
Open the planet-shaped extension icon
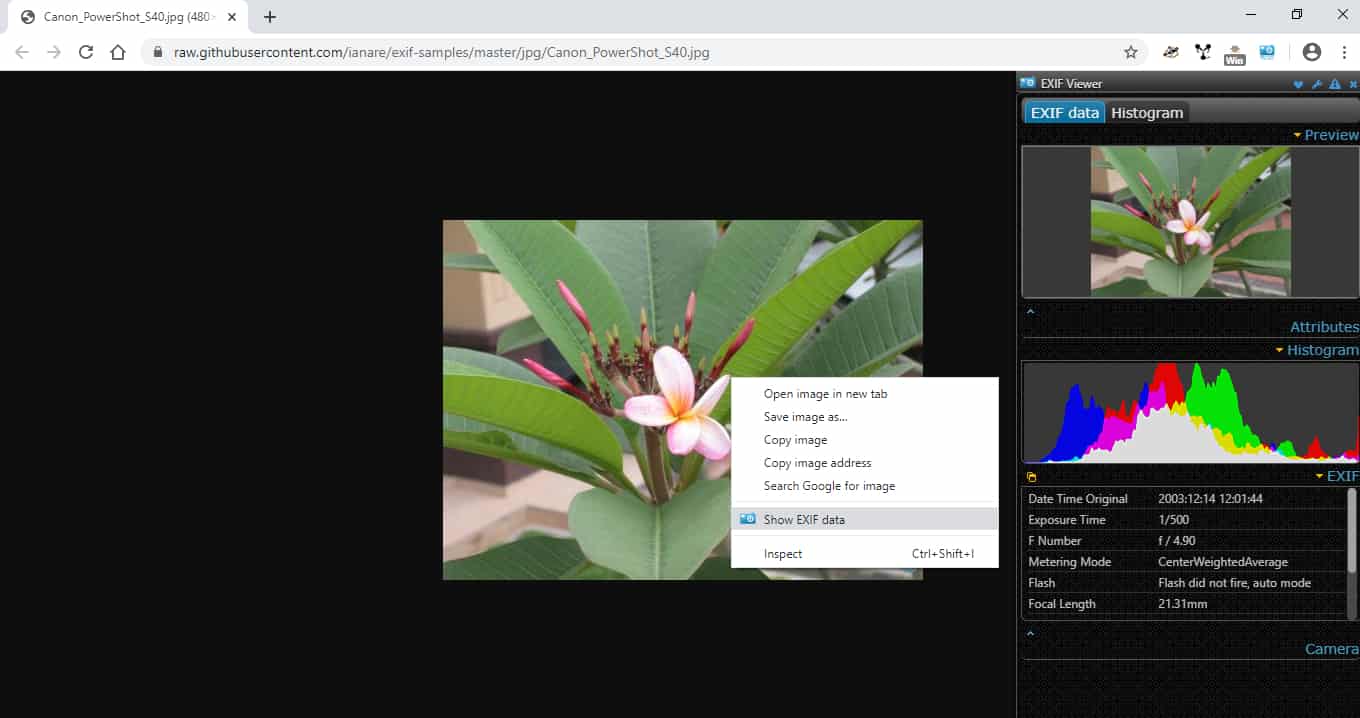pos(1171,52)
